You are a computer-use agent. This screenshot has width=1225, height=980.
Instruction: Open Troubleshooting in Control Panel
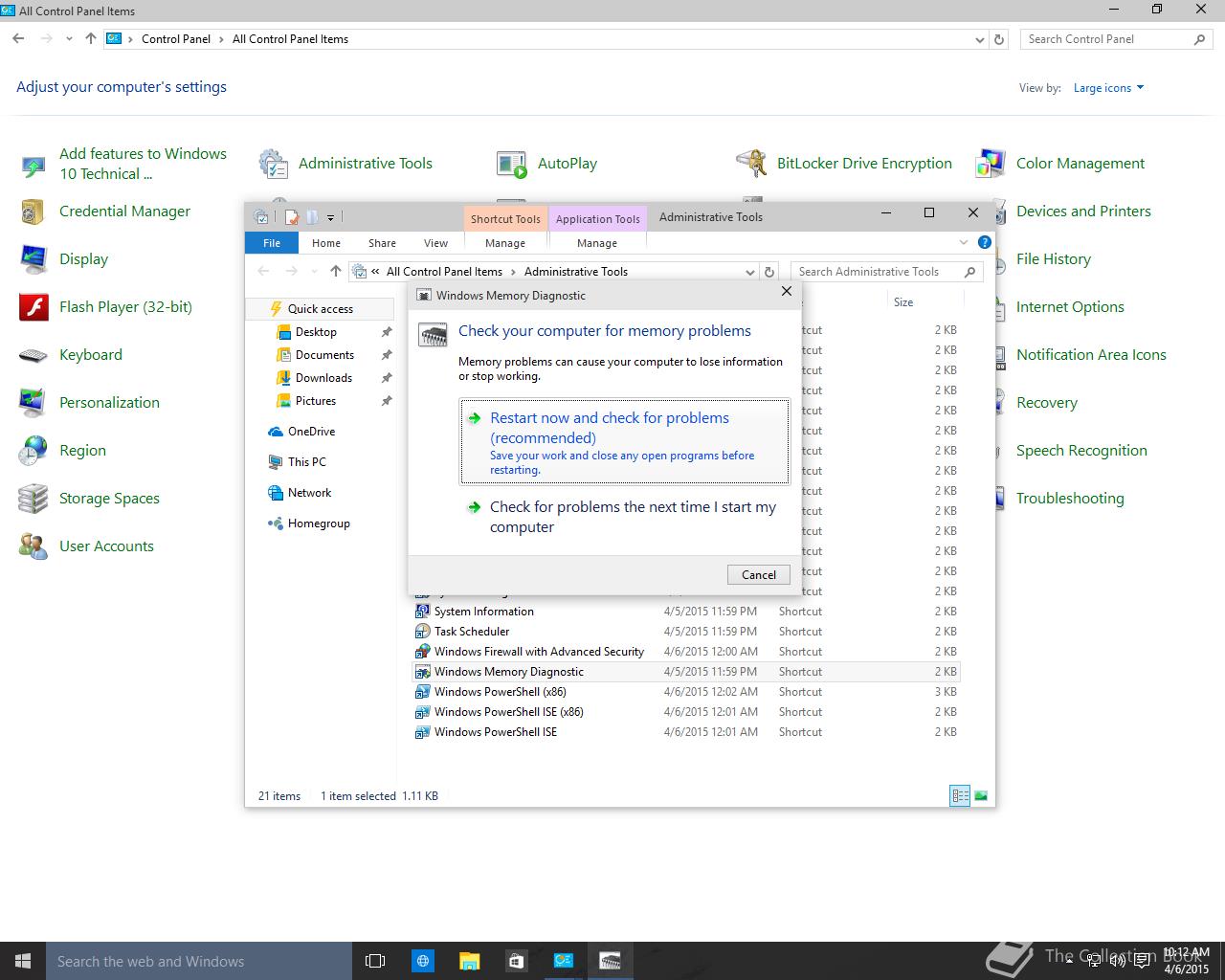(x=1070, y=499)
